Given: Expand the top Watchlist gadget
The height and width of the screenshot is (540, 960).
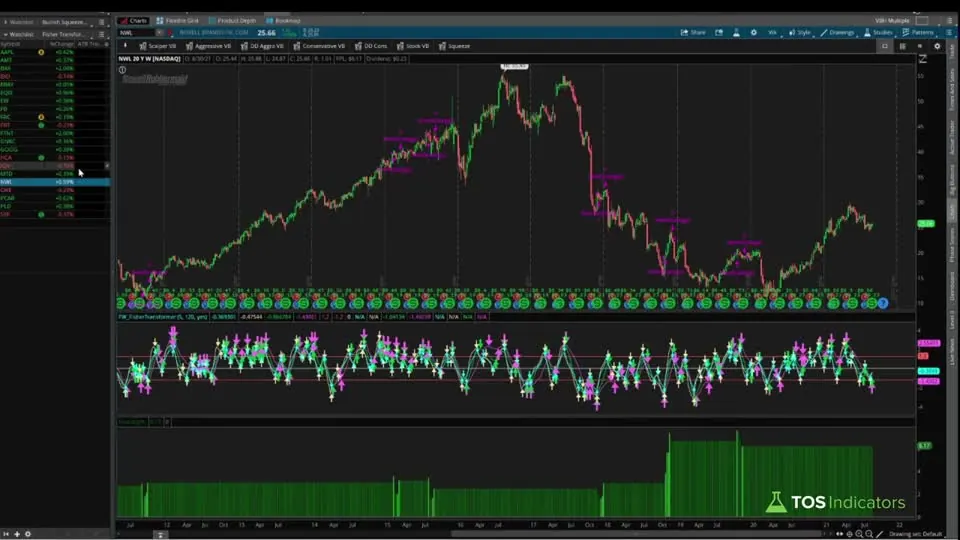Looking at the screenshot, I should [x=6, y=22].
